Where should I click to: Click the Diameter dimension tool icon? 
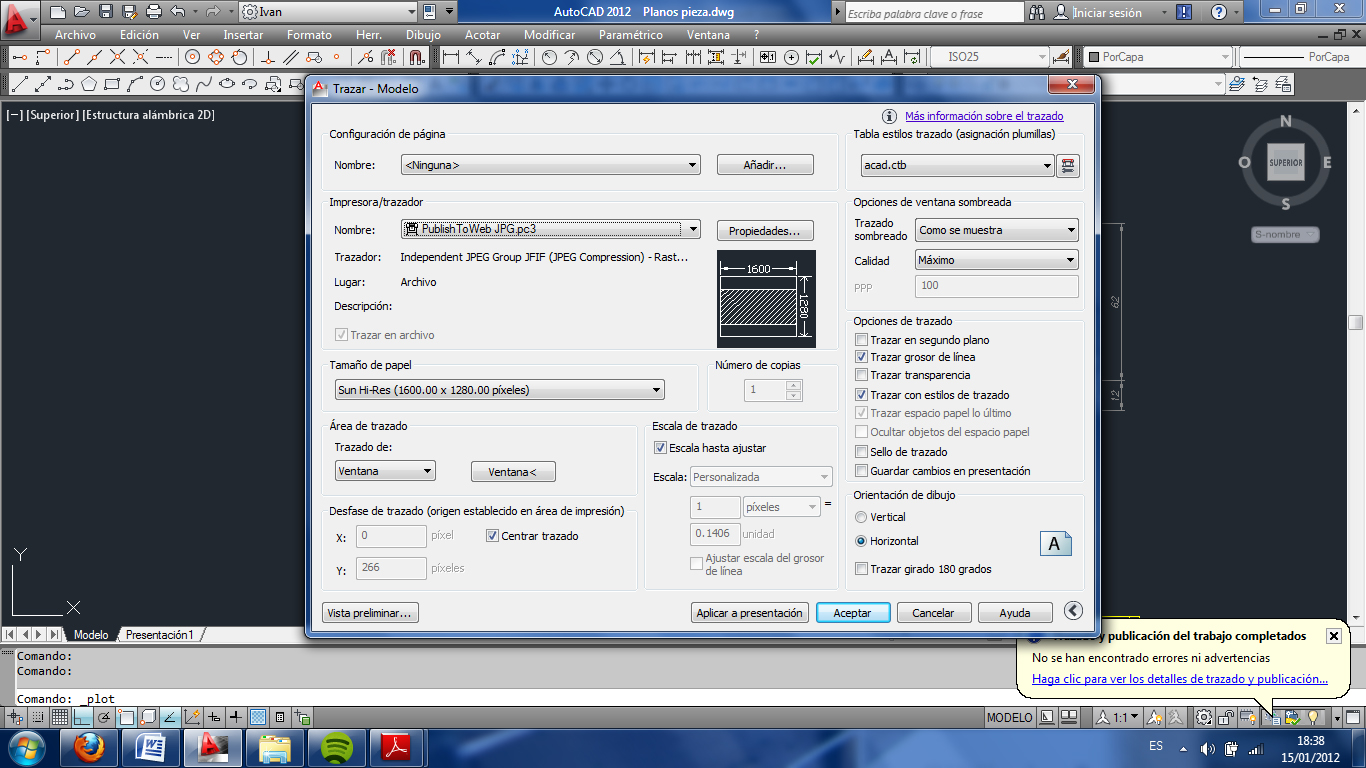tap(595, 57)
